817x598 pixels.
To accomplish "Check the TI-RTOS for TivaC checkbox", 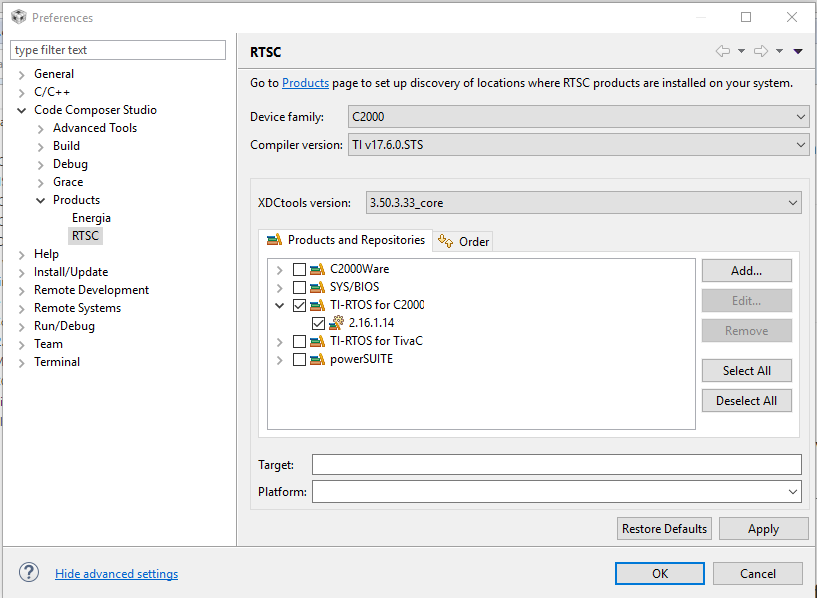I will [x=299, y=341].
